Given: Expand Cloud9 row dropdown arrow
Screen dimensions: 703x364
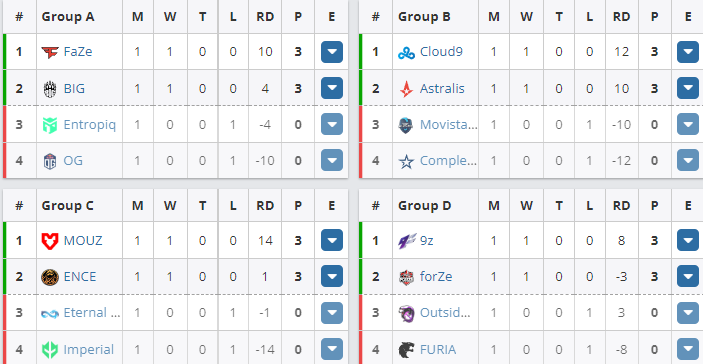Looking at the screenshot, I should pyautogui.click(x=688, y=52).
